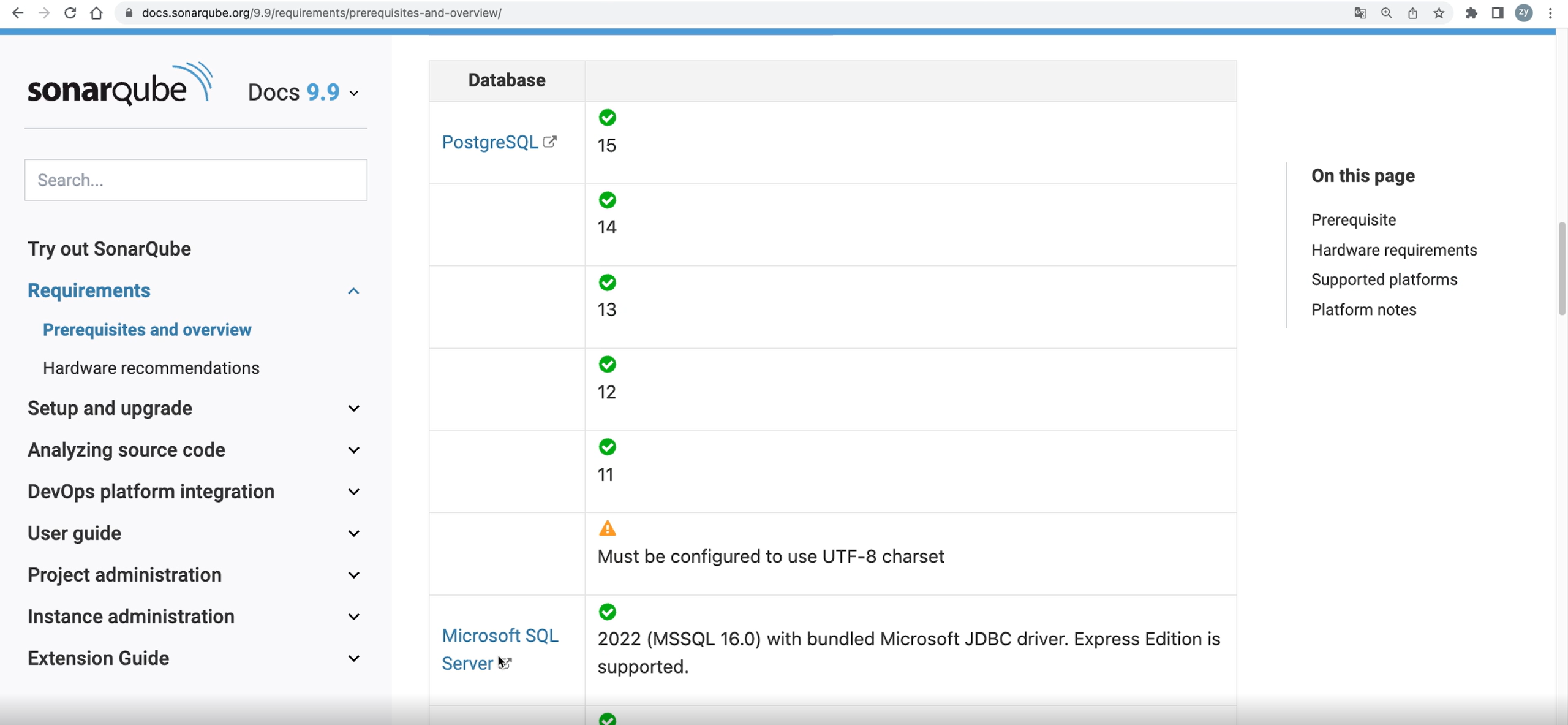Share this page via share icon
This screenshot has width=1568, height=725.
click(1412, 13)
